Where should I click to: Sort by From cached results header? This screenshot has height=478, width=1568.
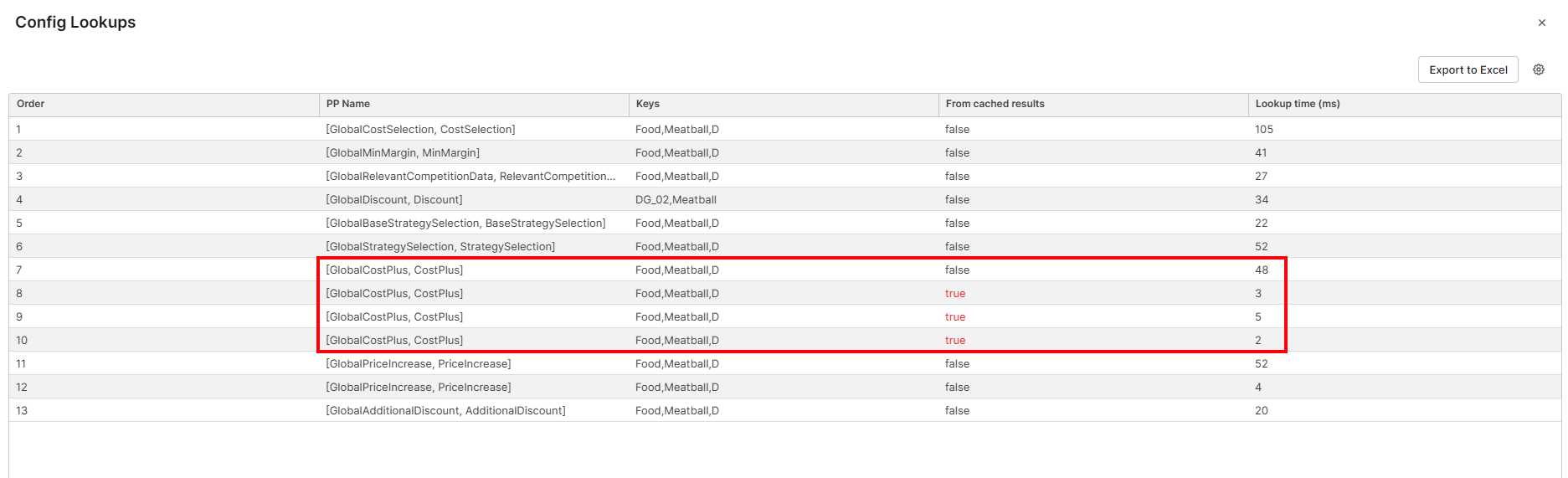995,104
